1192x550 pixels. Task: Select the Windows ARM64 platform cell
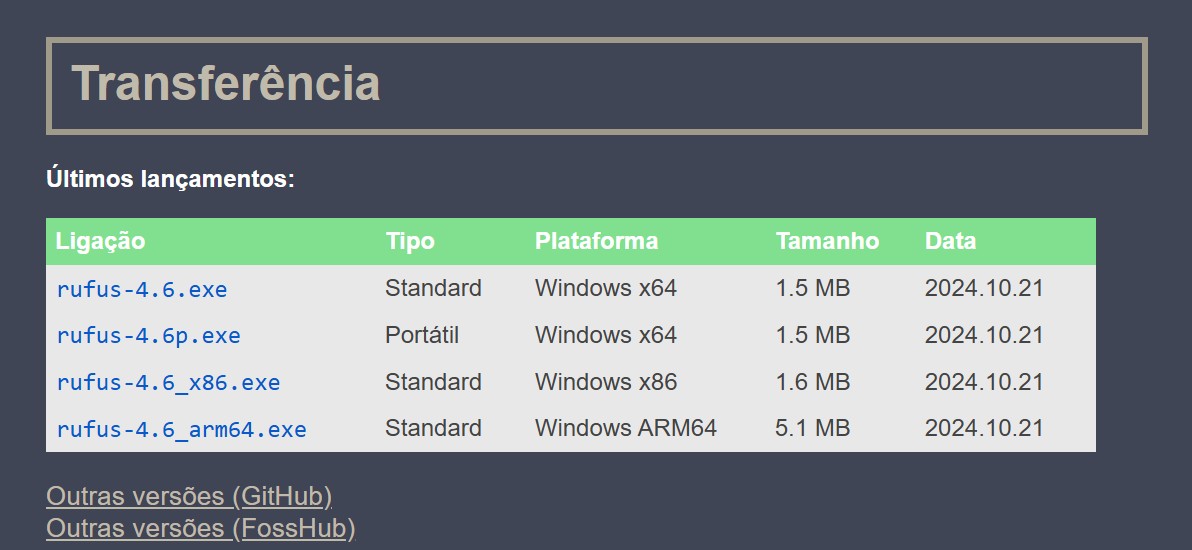(x=625, y=428)
